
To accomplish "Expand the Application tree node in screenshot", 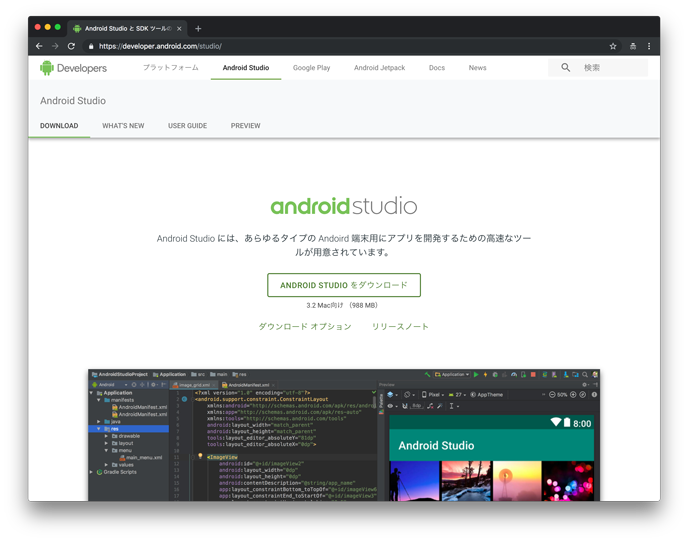I will click(x=91, y=393).
